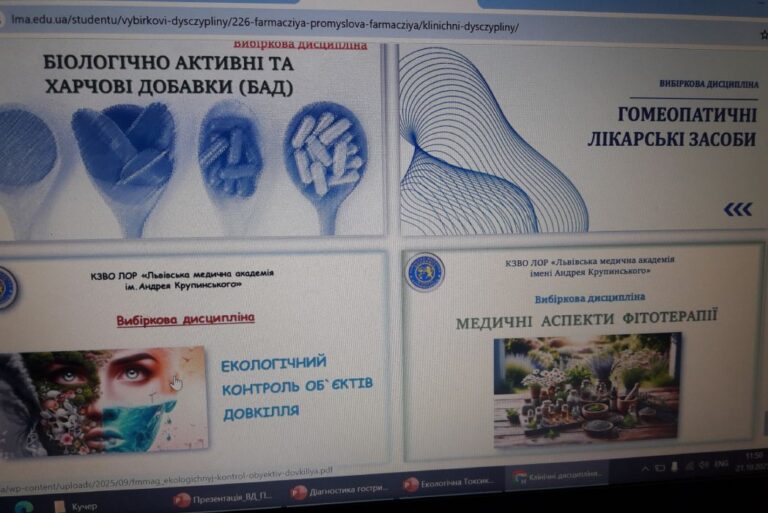This screenshot has width=768, height=513.
Task: Open the ENG language switcher
Action: (x=720, y=464)
